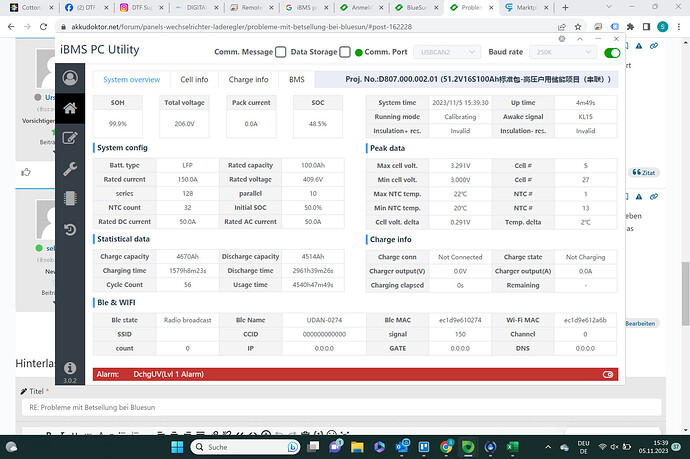Click the Zitat quote button in forum
The width and height of the screenshot is (690, 459).
[x=644, y=173]
